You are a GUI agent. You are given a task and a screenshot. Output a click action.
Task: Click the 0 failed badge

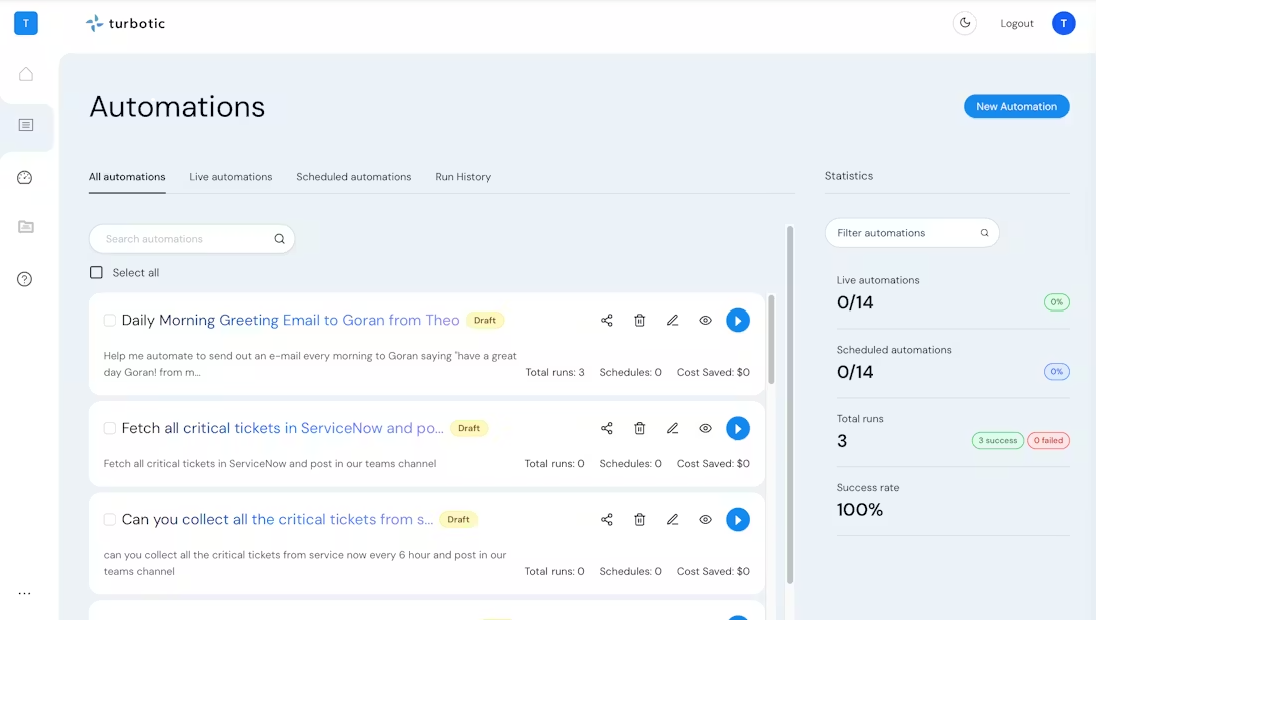tap(1049, 440)
